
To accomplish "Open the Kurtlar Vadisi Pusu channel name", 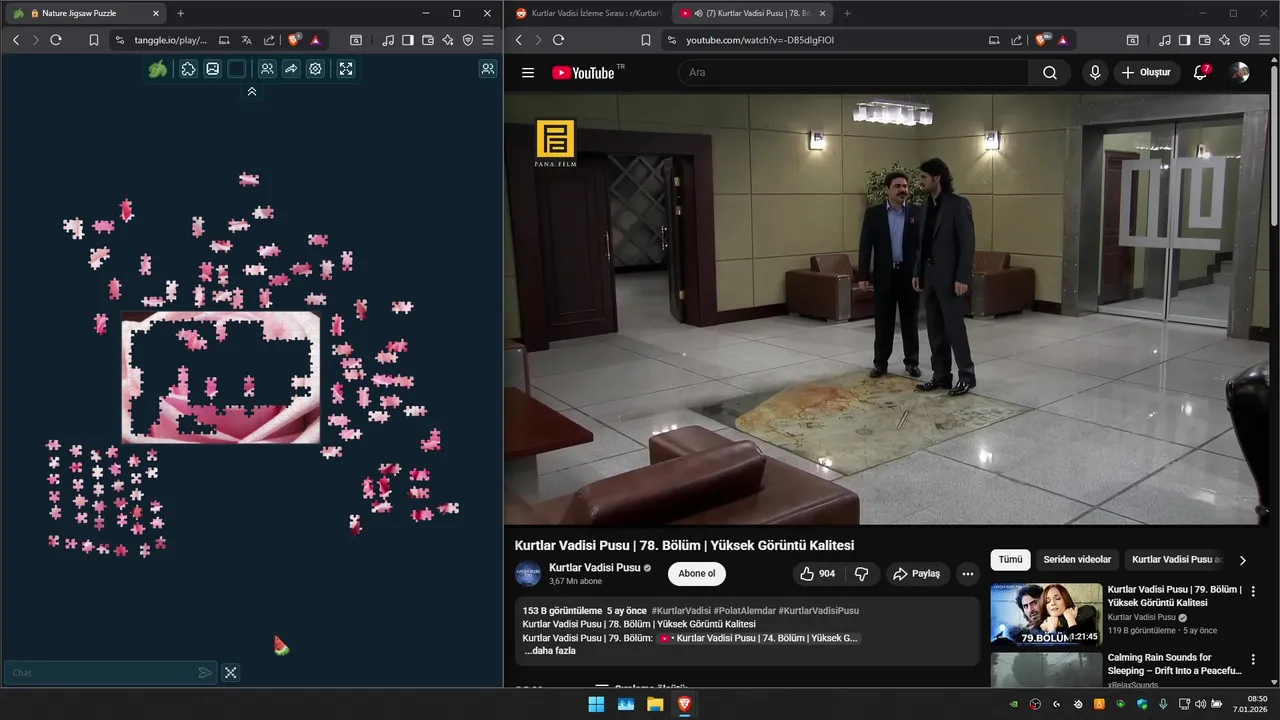I will click(594, 567).
